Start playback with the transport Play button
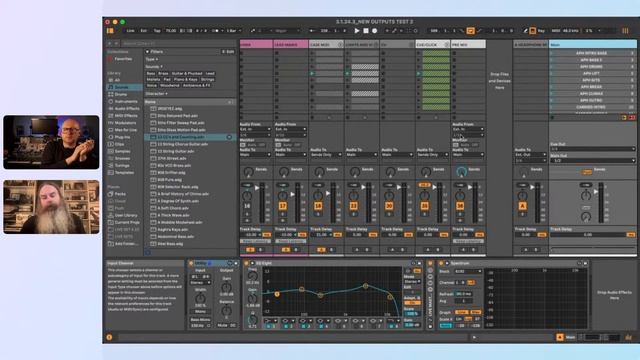This screenshot has width=640, height=360. click(x=357, y=31)
